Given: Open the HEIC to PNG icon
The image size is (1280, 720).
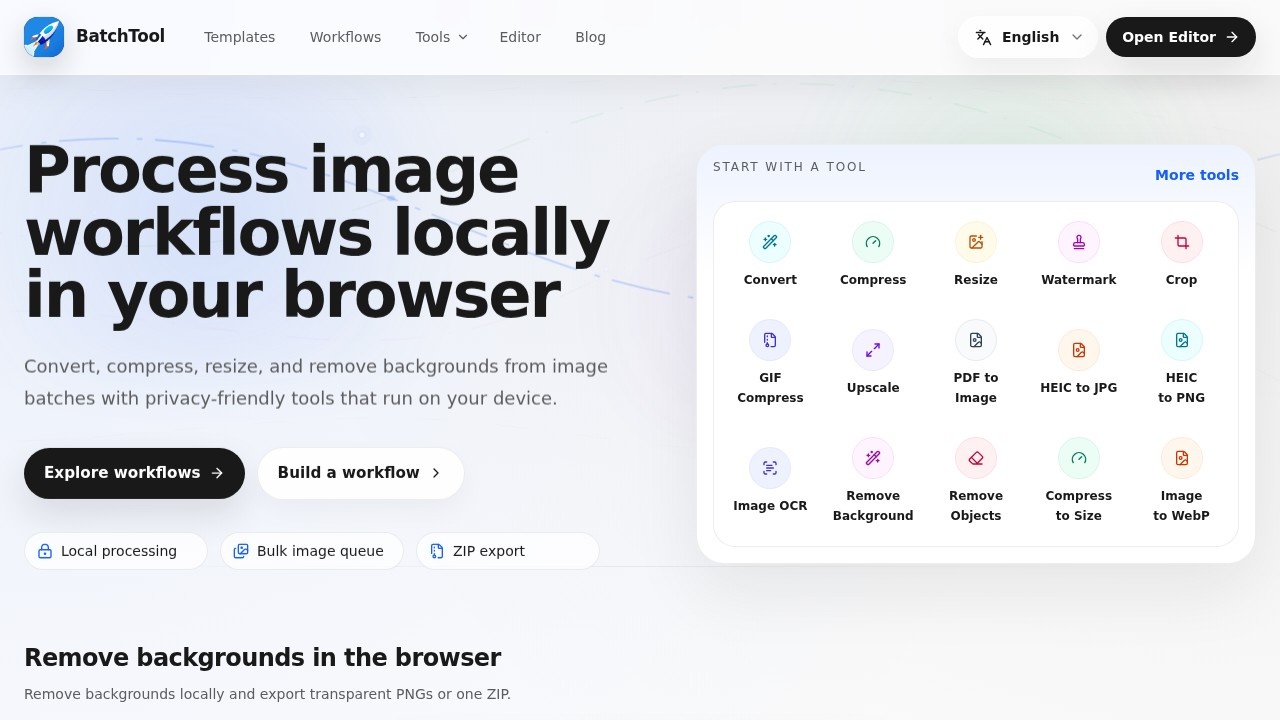Looking at the screenshot, I should point(1182,340).
